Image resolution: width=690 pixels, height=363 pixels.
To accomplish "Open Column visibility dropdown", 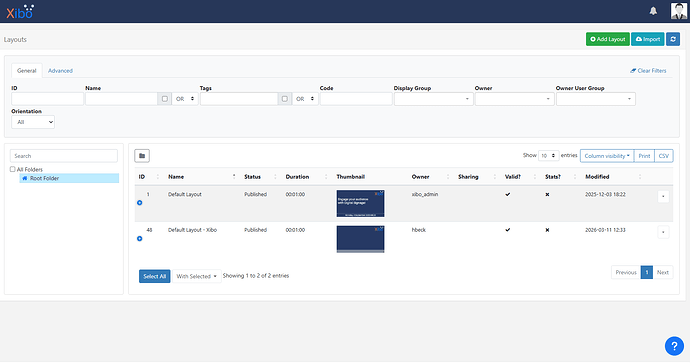I will (x=607, y=156).
